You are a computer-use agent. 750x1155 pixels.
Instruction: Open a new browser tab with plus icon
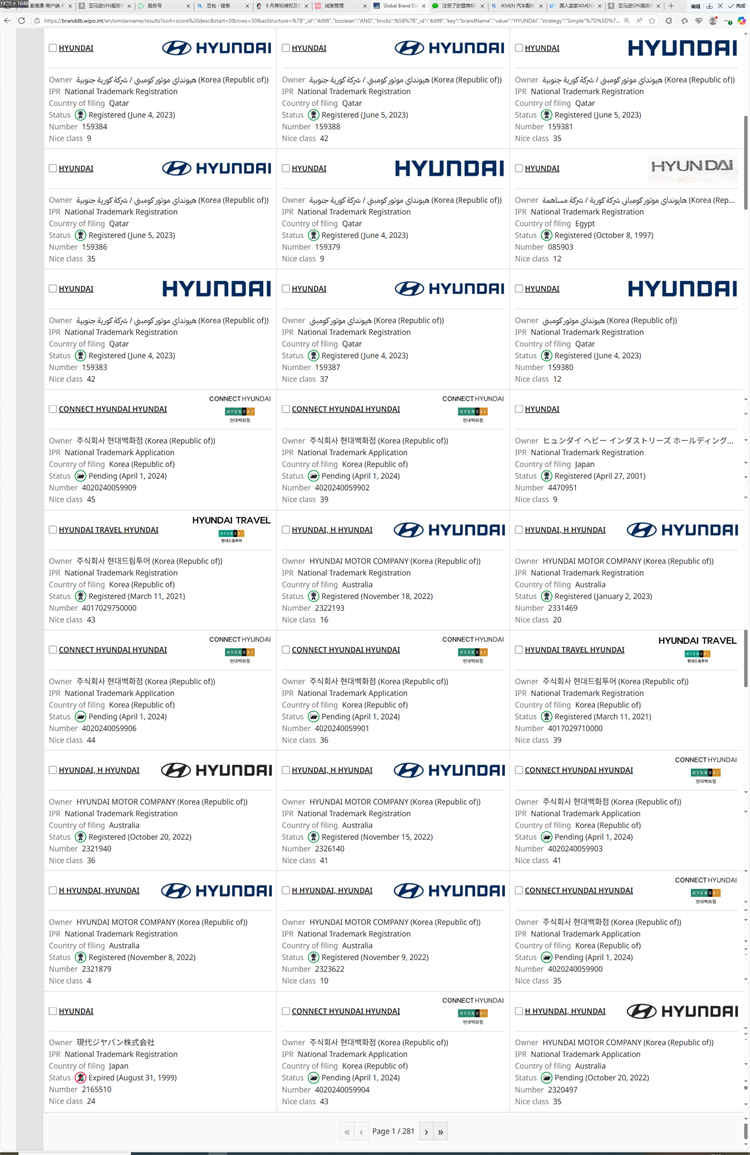[670, 5]
